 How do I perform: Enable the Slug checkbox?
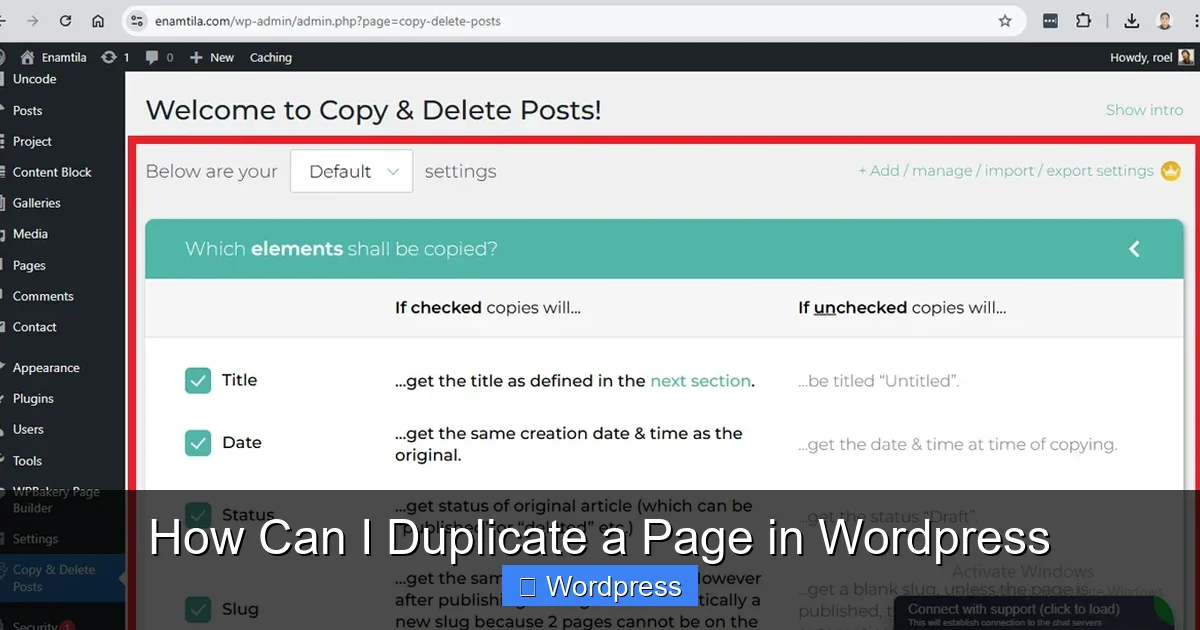[198, 608]
